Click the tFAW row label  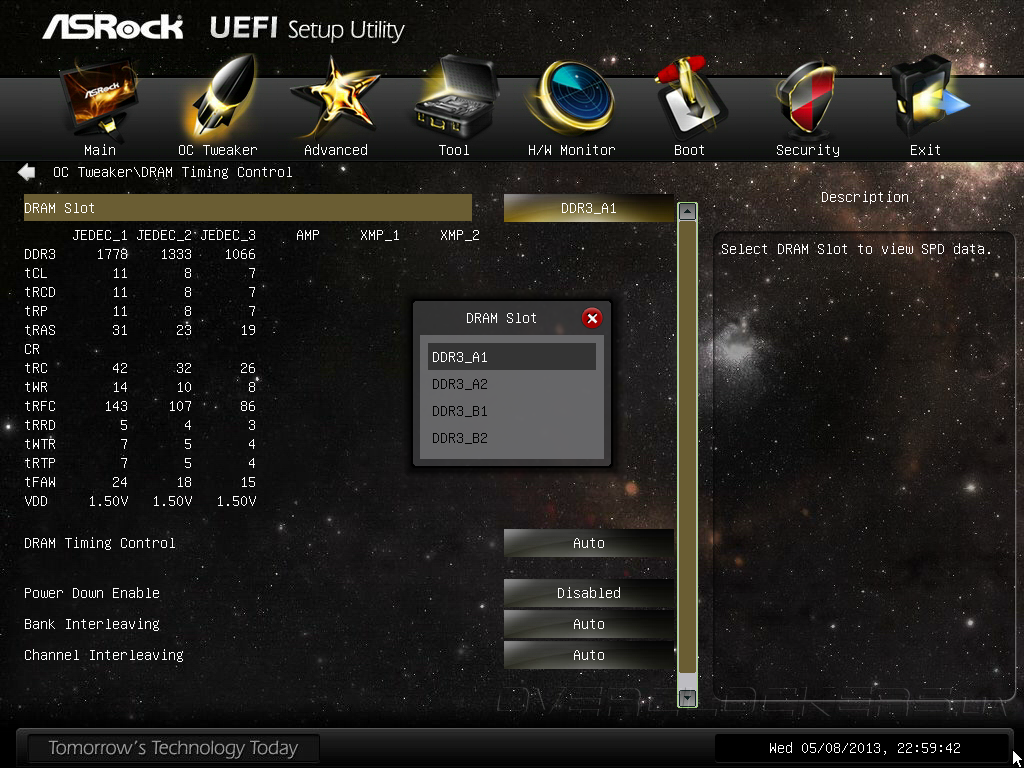pyautogui.click(x=40, y=482)
